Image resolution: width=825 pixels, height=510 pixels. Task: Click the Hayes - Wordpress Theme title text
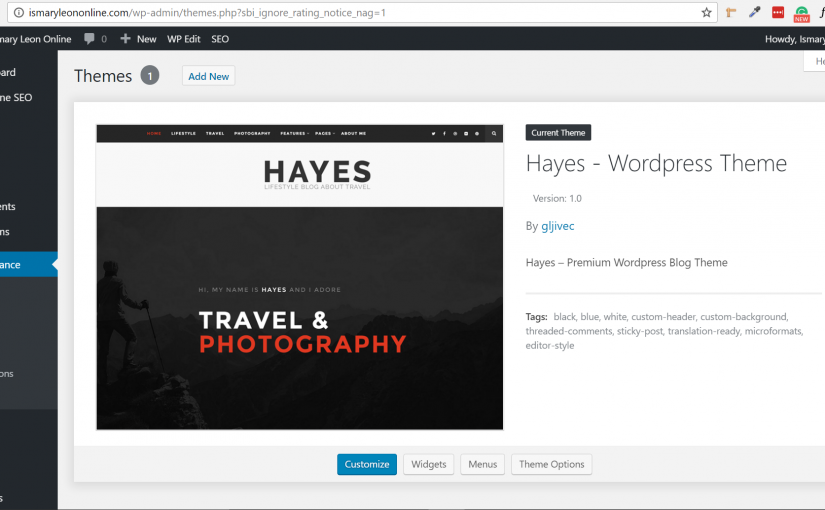click(656, 163)
